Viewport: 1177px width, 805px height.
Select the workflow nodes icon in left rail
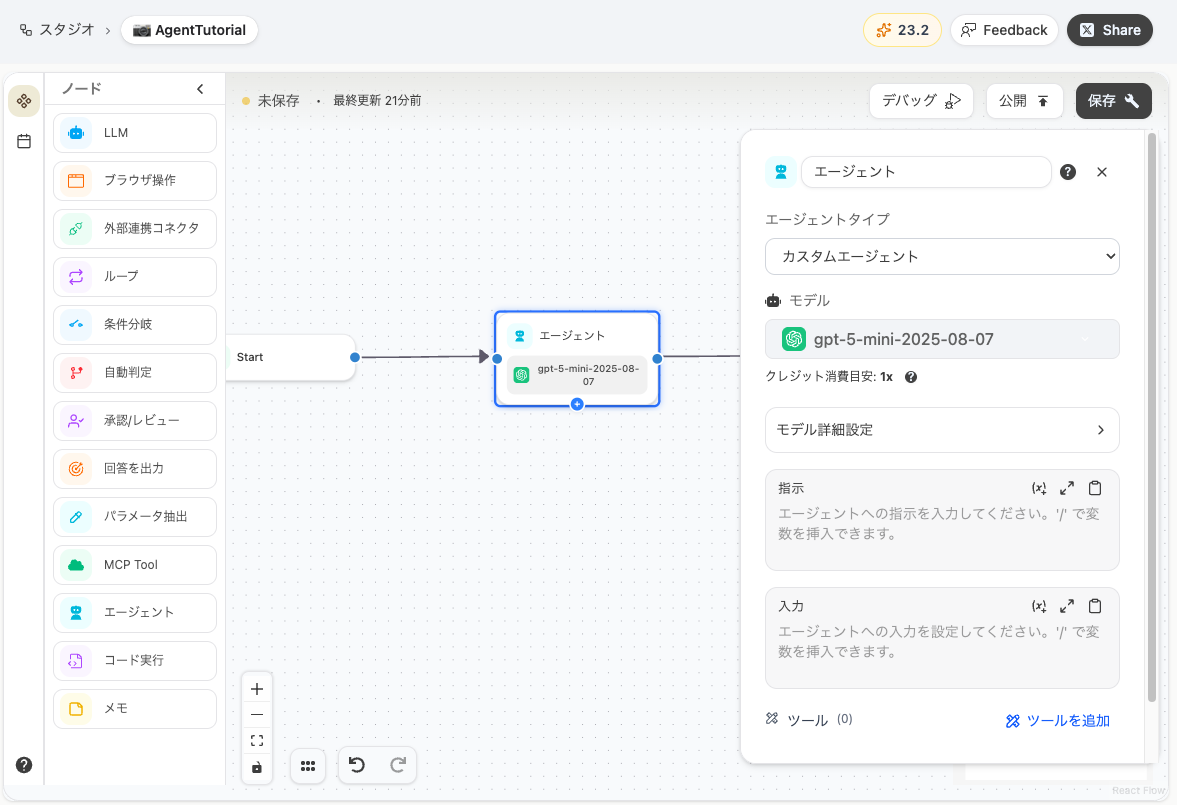[x=23, y=101]
